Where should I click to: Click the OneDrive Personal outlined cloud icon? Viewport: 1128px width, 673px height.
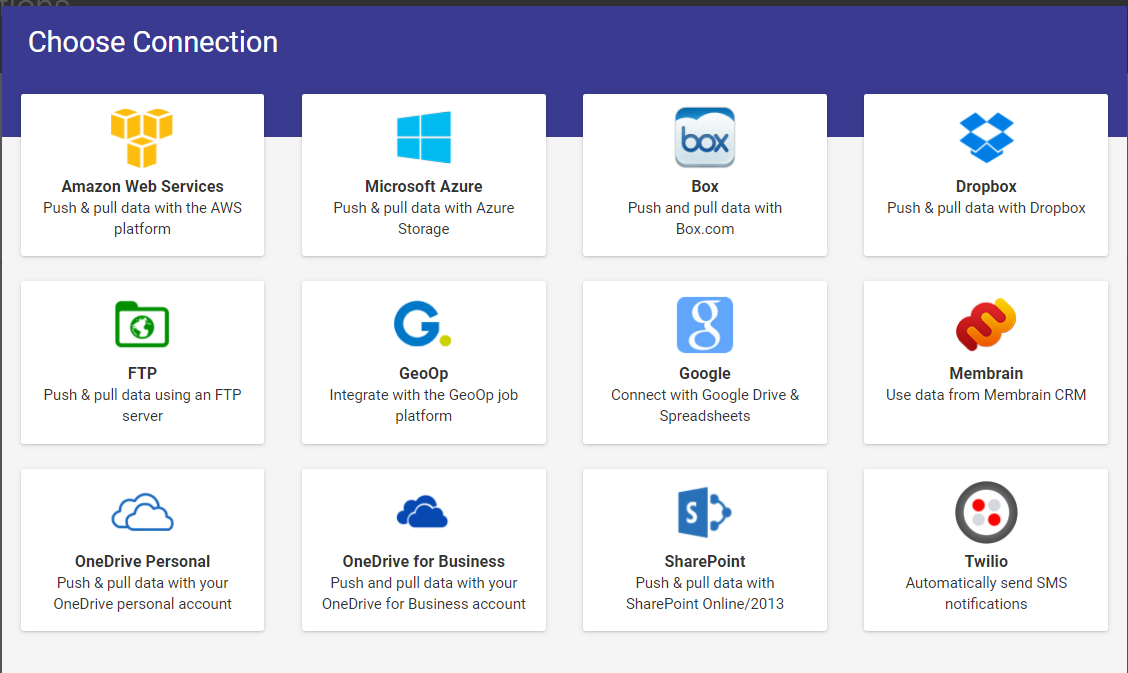tap(142, 512)
